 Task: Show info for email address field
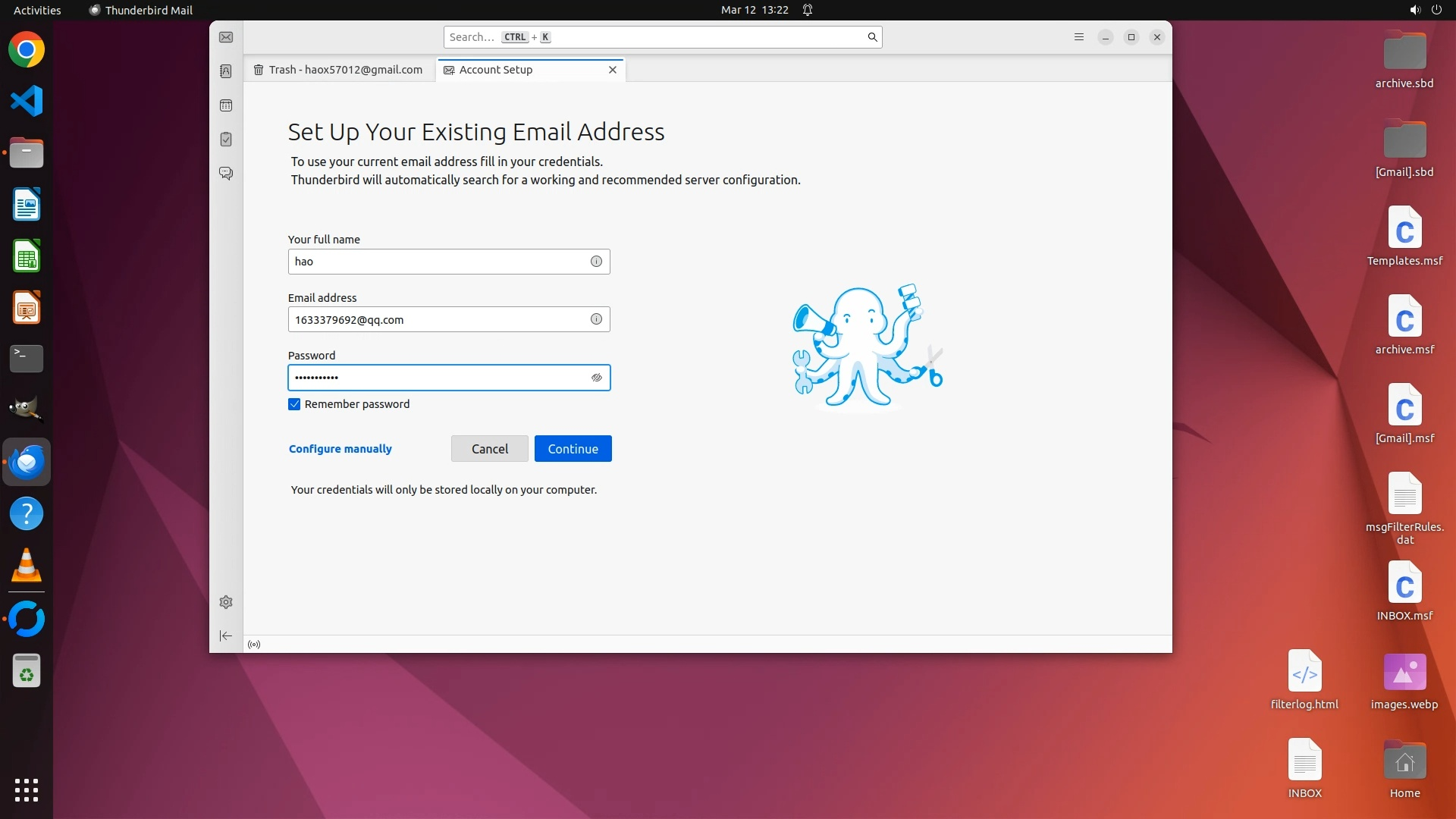click(x=596, y=319)
